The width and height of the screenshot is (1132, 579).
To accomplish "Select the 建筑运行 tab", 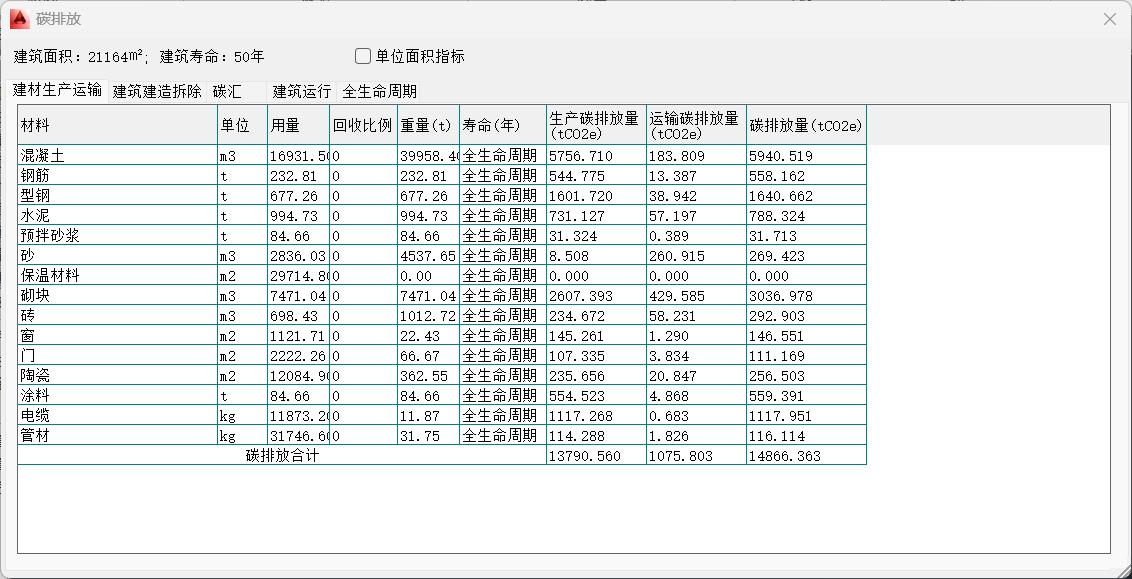I will pyautogui.click(x=301, y=91).
